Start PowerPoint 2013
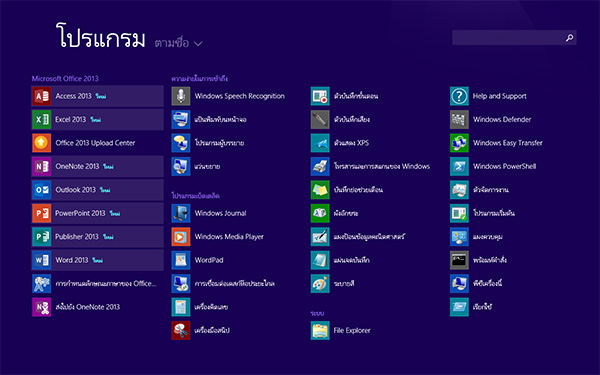600x375 pixels. click(97, 213)
